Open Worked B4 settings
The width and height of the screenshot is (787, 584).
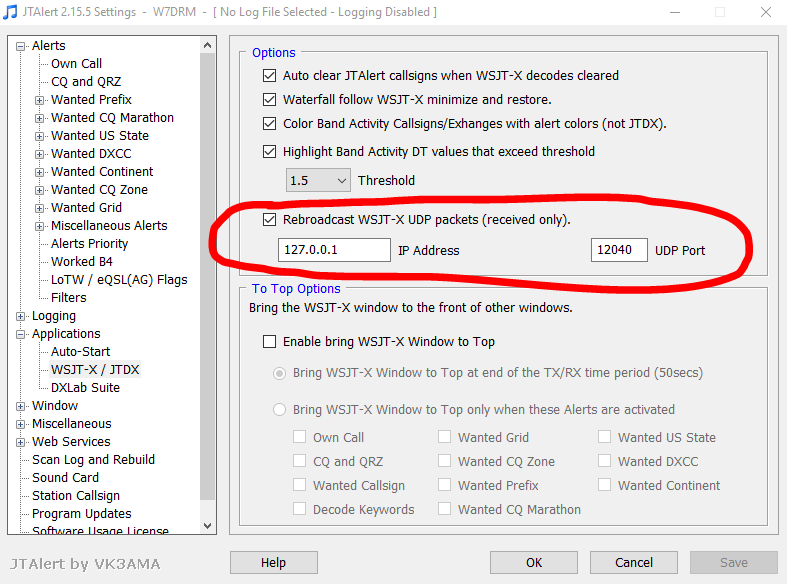tap(82, 262)
